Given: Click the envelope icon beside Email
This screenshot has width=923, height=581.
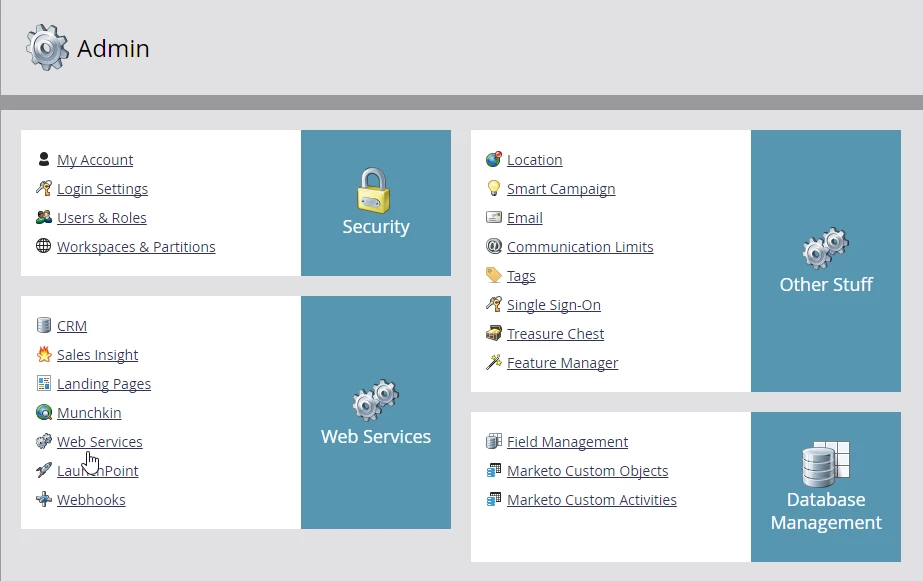Looking at the screenshot, I should click(x=494, y=217).
